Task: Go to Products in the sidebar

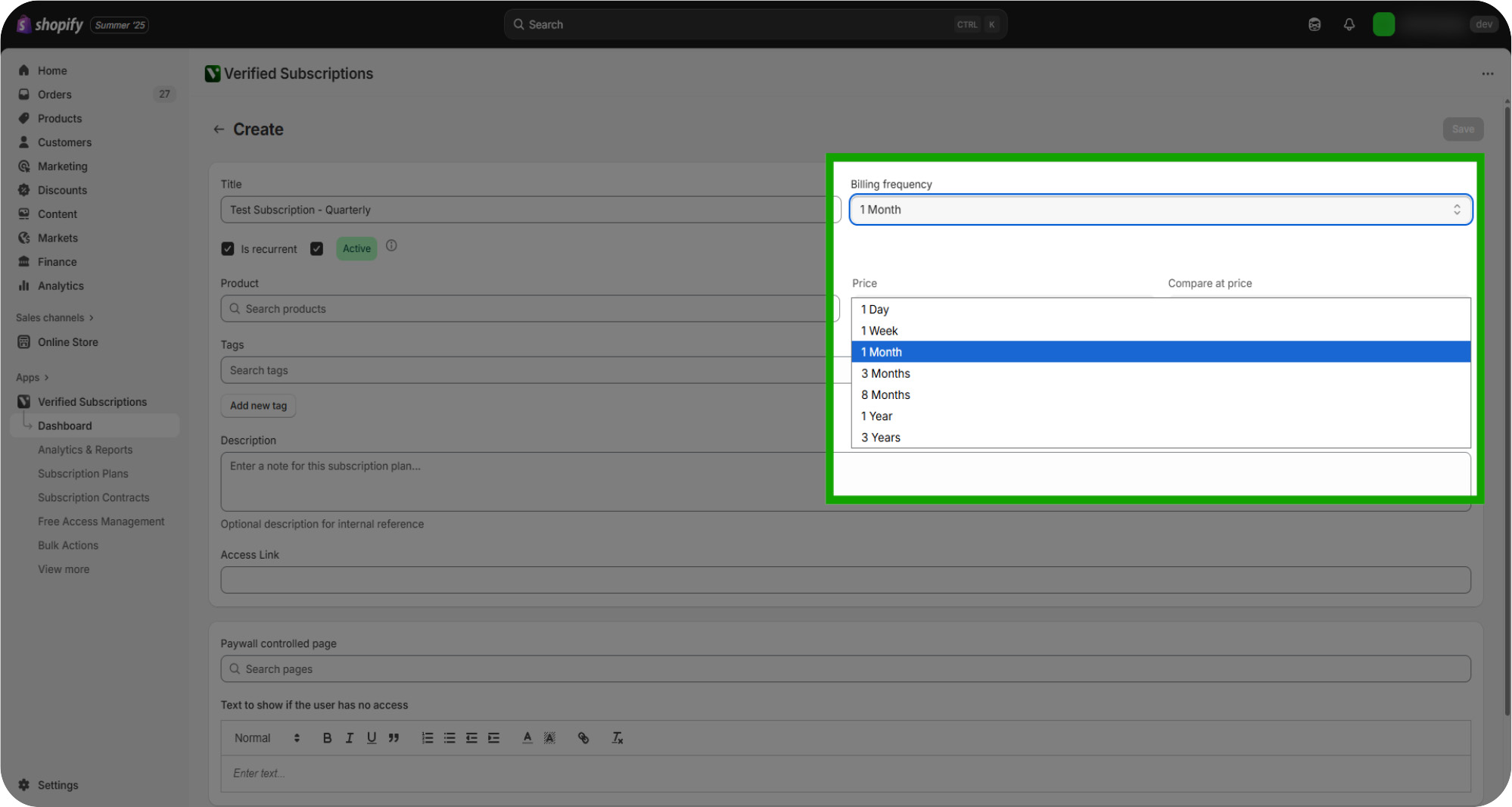Action: [x=60, y=119]
